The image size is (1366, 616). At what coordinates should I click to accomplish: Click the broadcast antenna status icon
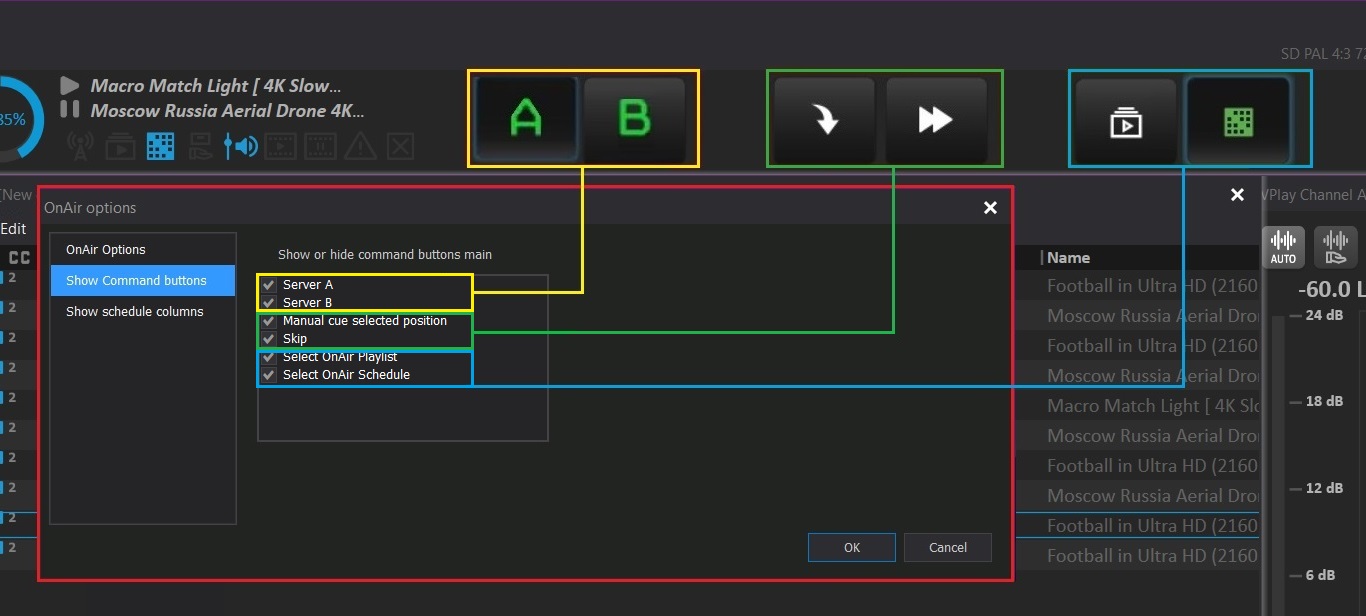tap(80, 147)
